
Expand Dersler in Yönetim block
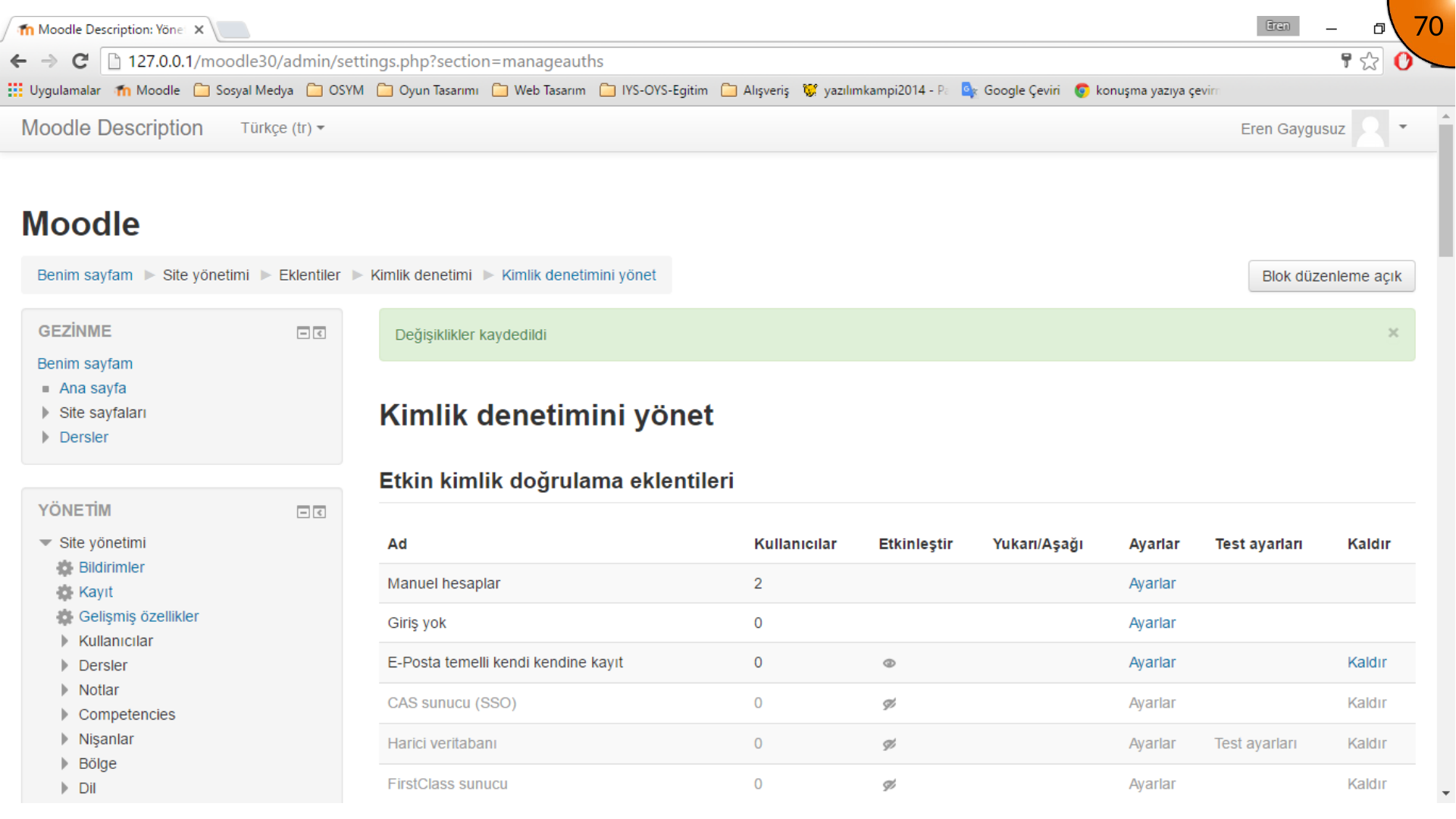coord(64,666)
